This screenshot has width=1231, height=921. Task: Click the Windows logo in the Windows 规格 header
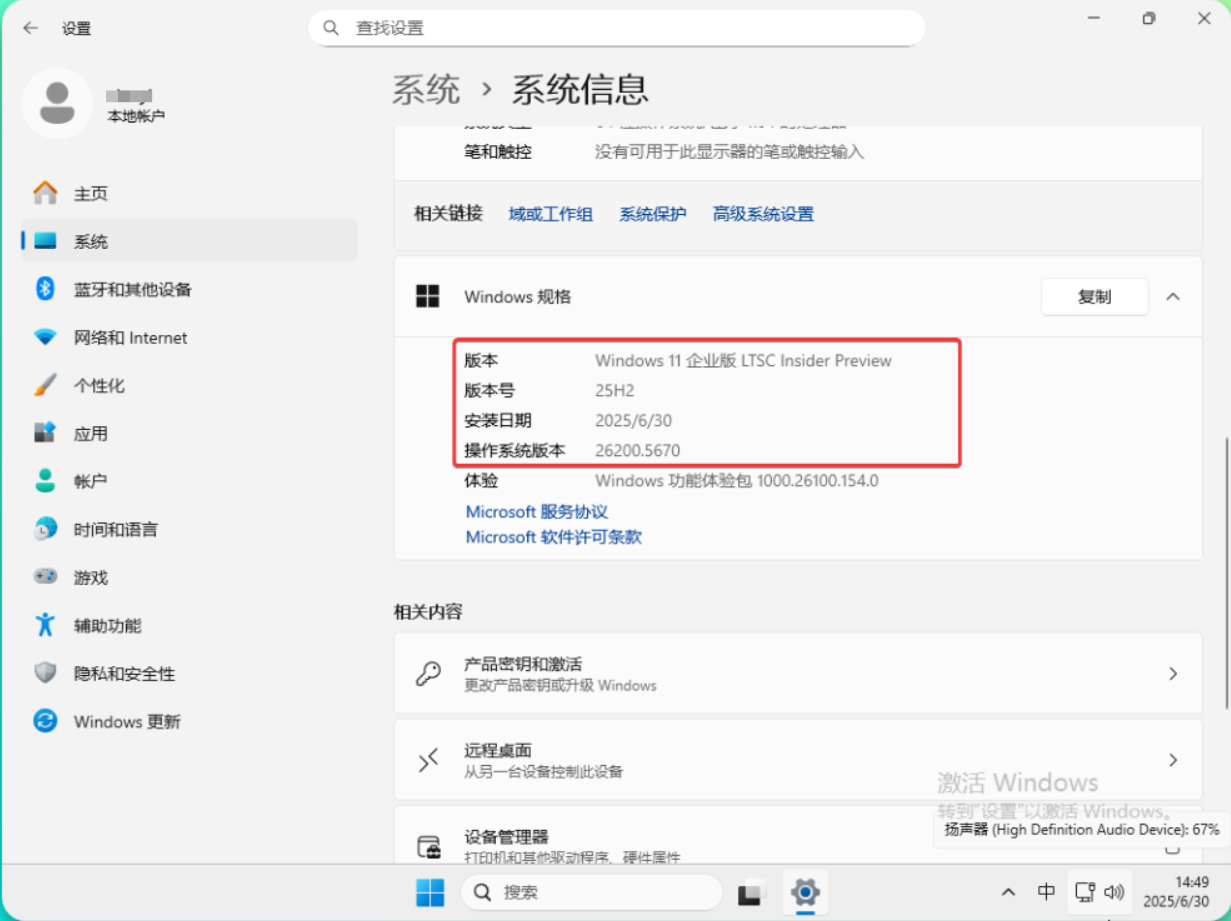click(x=428, y=296)
